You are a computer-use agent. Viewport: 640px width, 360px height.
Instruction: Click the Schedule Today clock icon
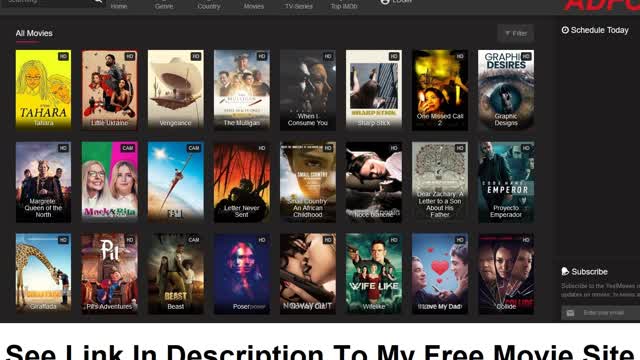coord(565,30)
